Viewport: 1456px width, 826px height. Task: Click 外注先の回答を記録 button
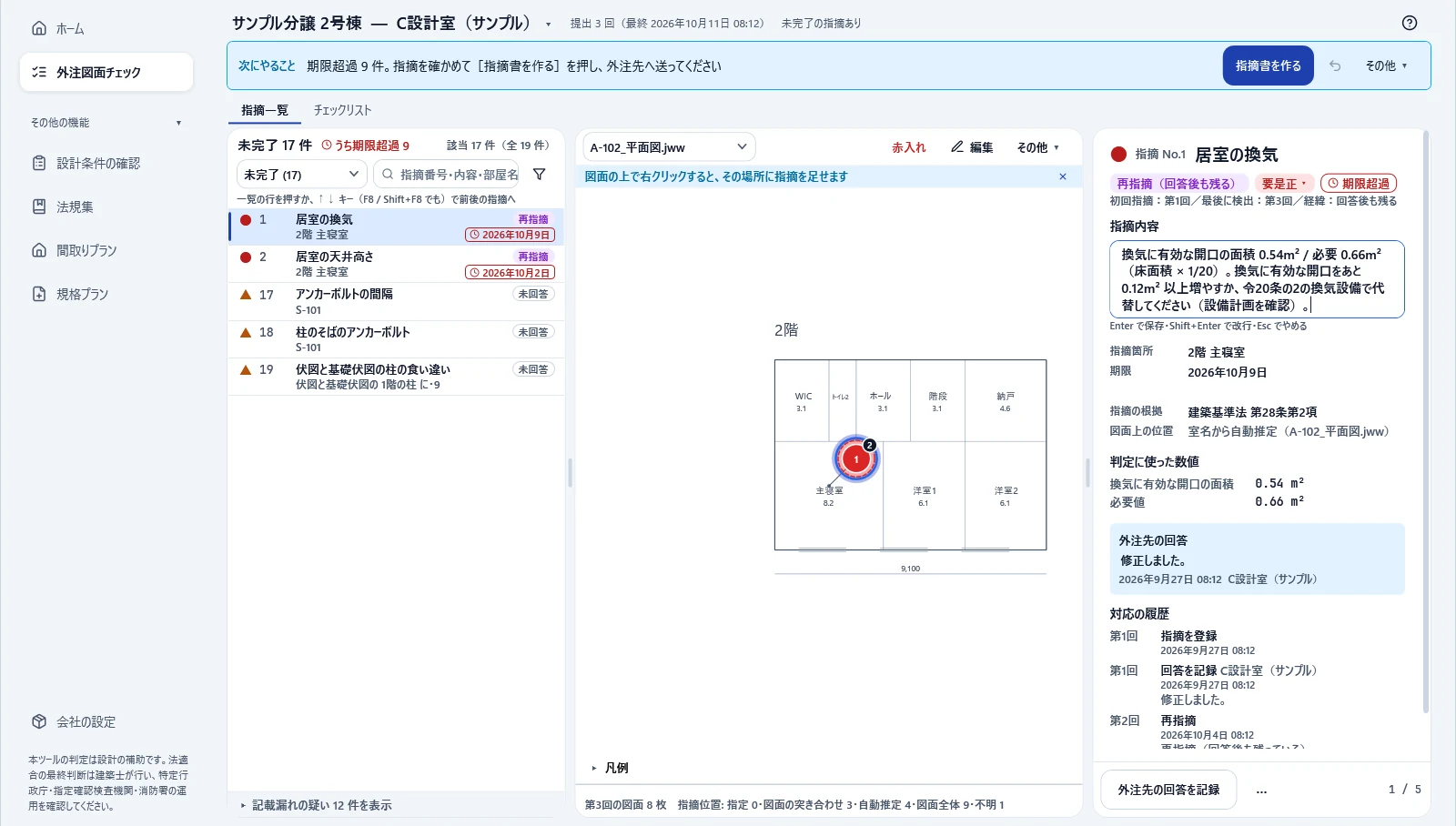coord(1168,790)
